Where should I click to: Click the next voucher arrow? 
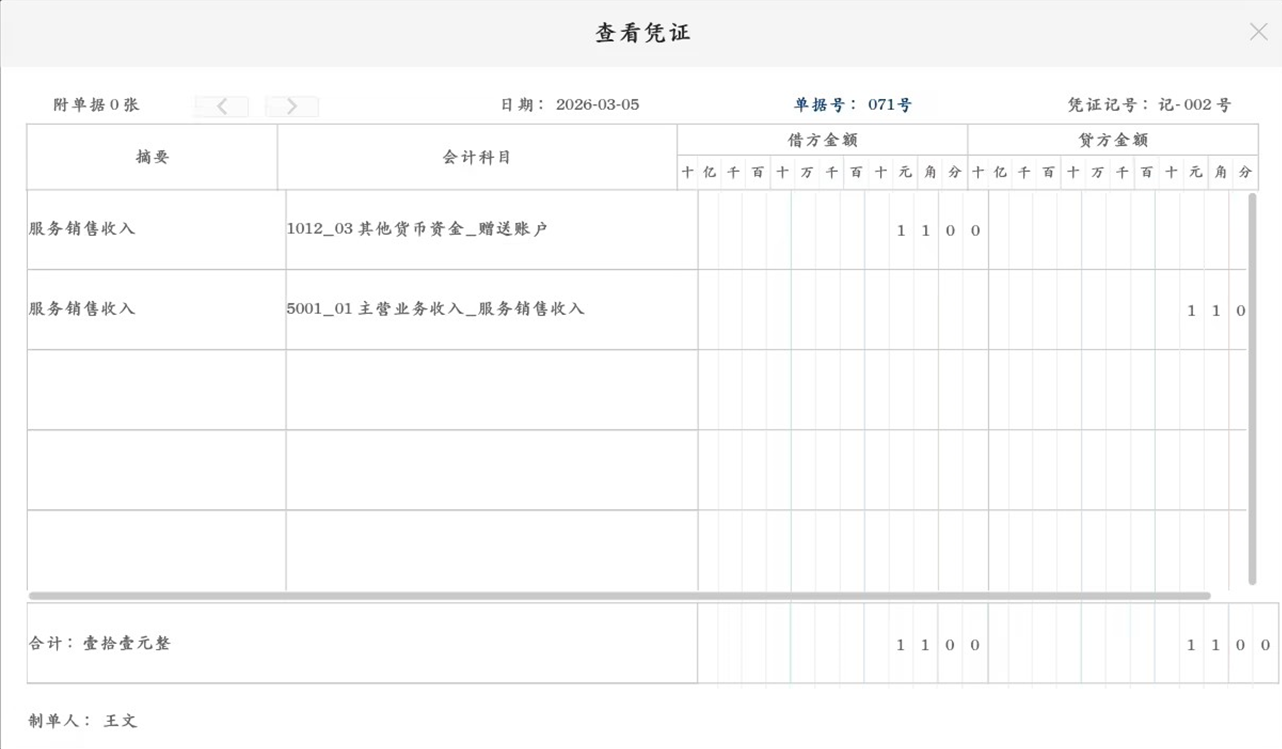tap(292, 105)
